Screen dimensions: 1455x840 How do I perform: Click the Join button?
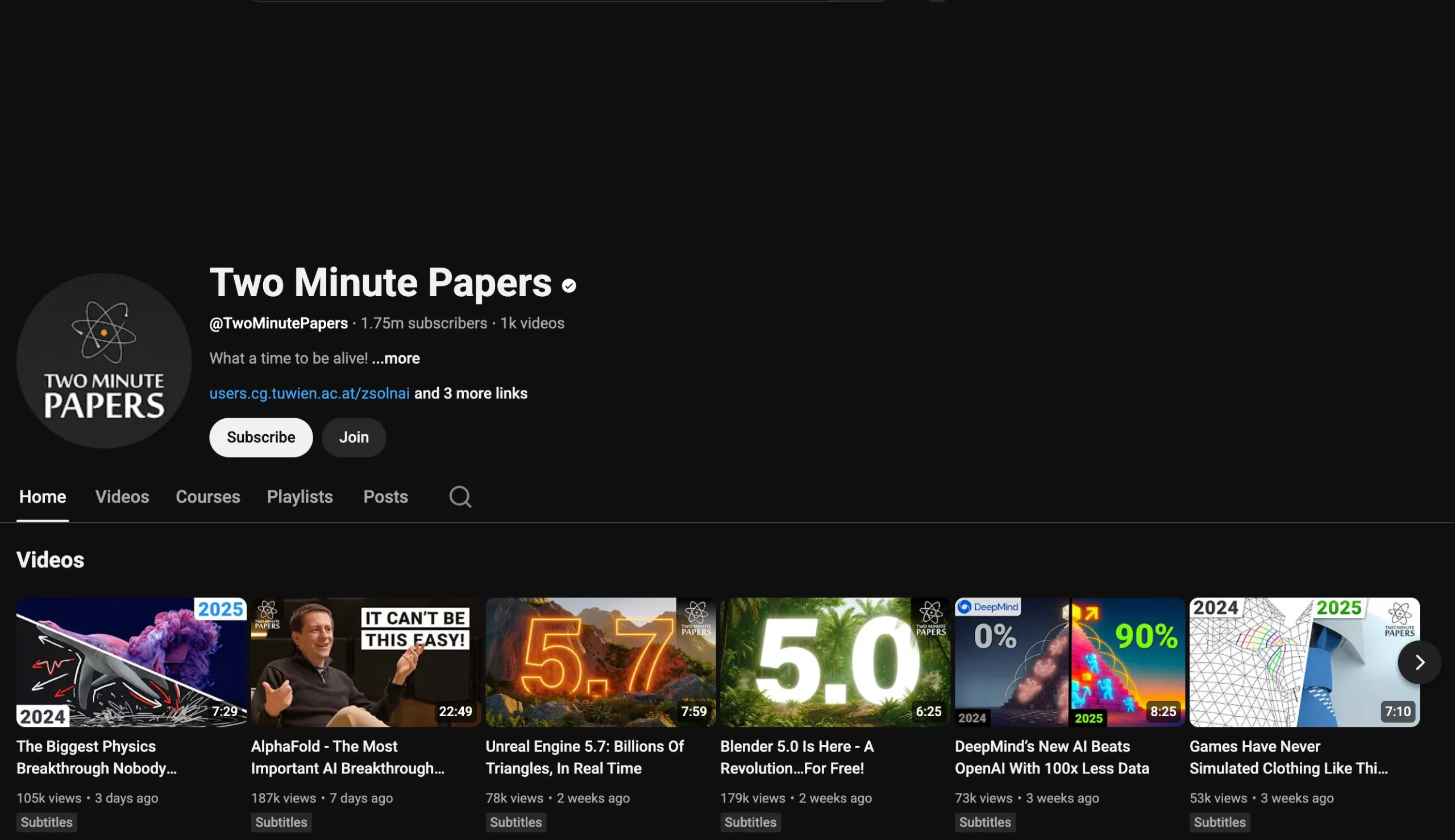click(354, 436)
